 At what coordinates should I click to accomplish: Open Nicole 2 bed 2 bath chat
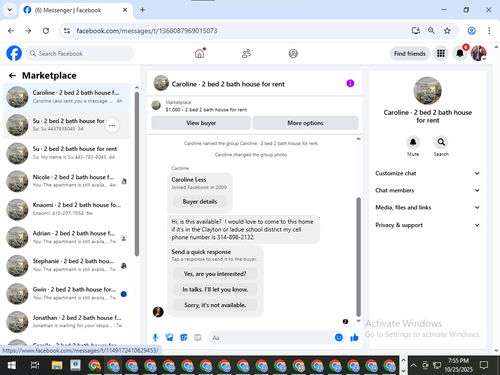click(67, 181)
